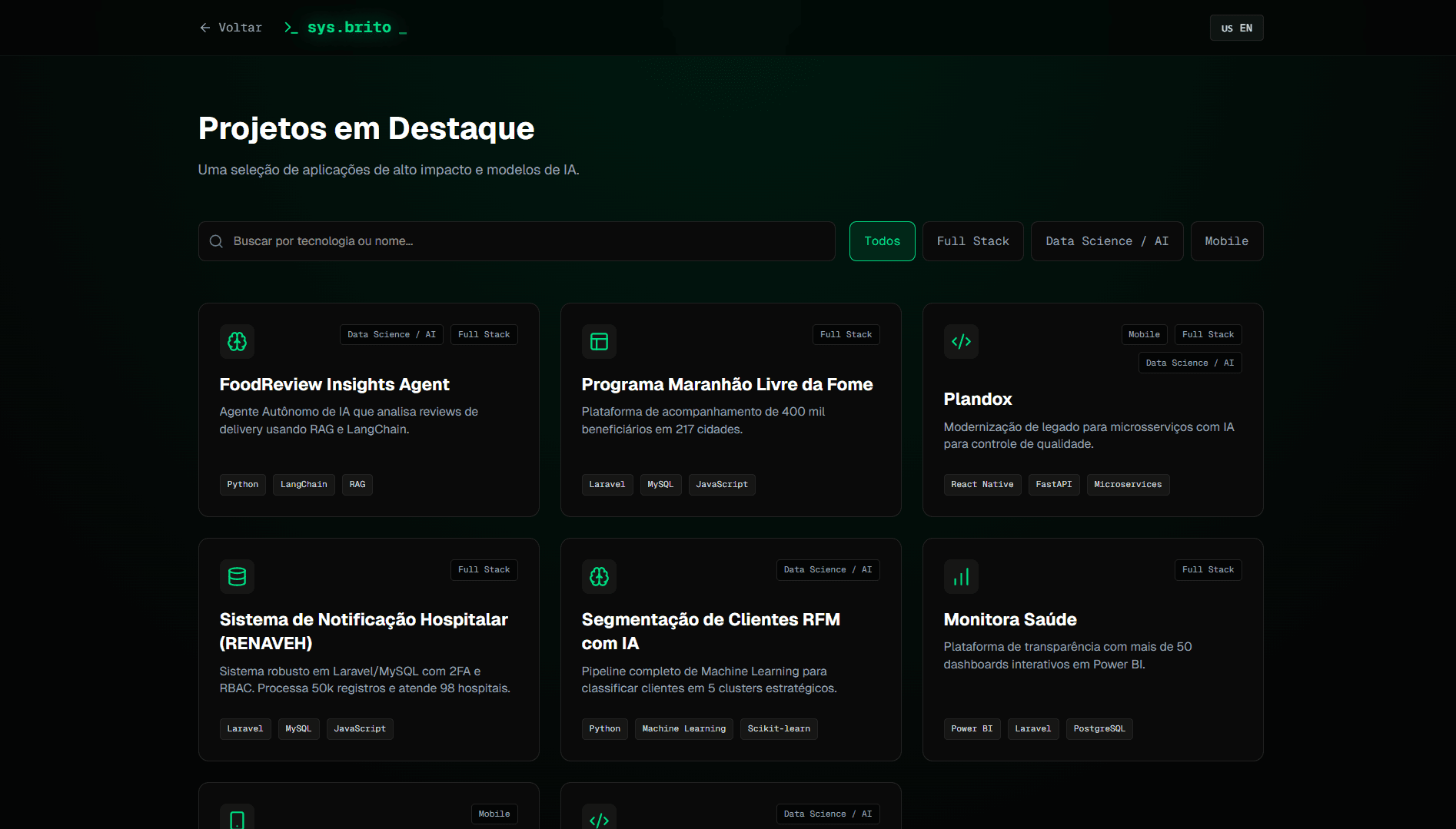Click Full Stack badge on FoodReview card
Viewport: 1456px width, 829px height.
click(484, 334)
